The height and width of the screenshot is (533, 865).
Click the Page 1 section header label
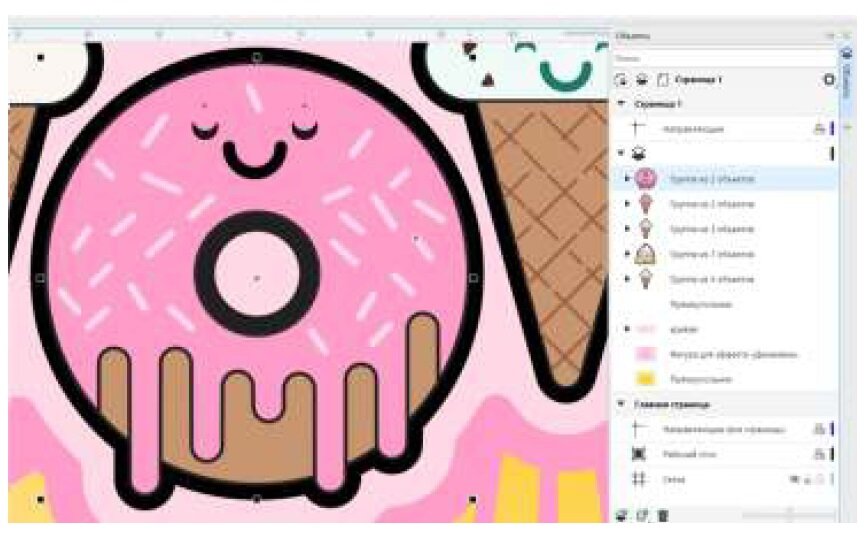click(658, 104)
